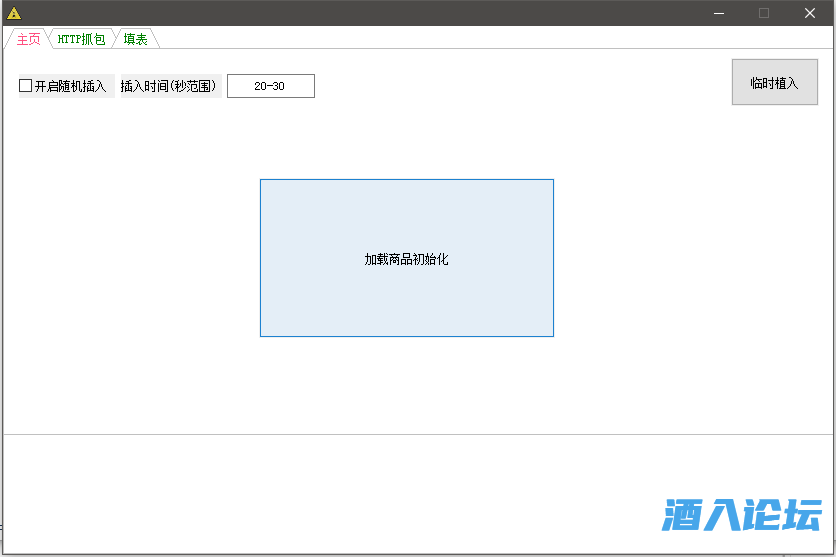Click the blue 论坛 watermark logo
The image size is (836, 557).
click(x=741, y=515)
